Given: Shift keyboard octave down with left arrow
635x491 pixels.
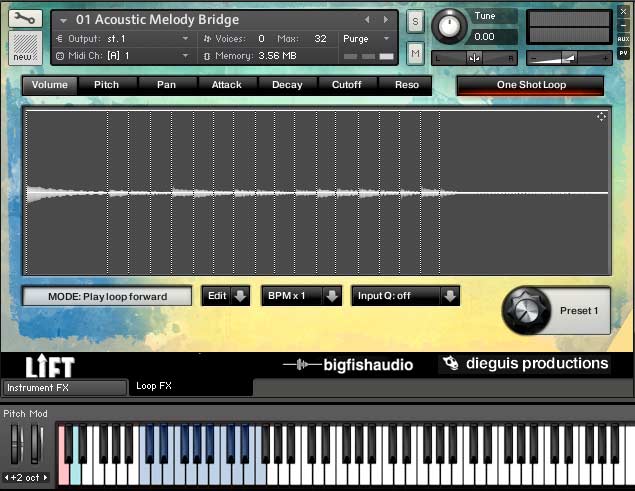Looking at the screenshot, I should (x=6, y=478).
